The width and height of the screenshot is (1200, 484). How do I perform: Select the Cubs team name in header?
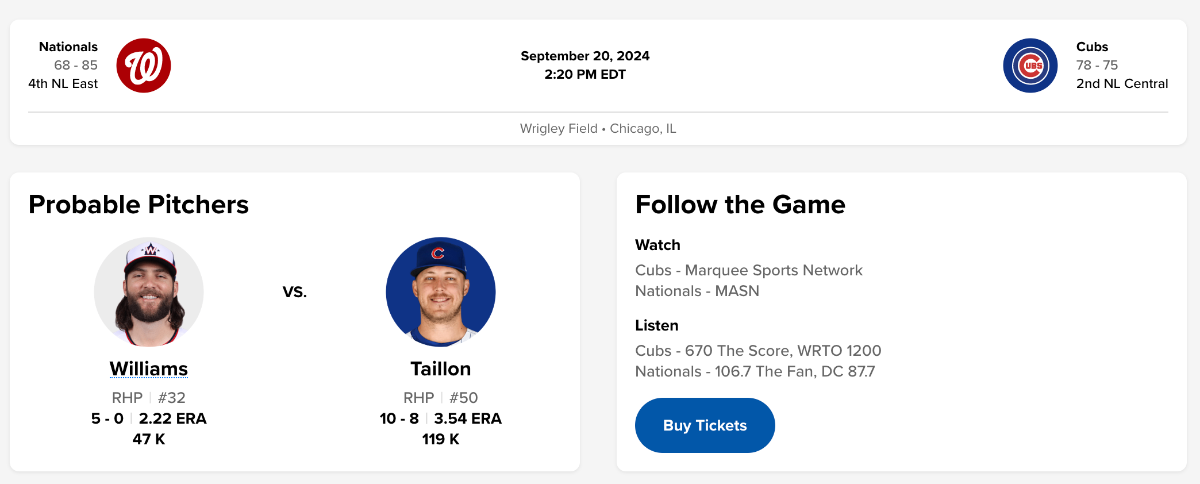[x=1092, y=47]
